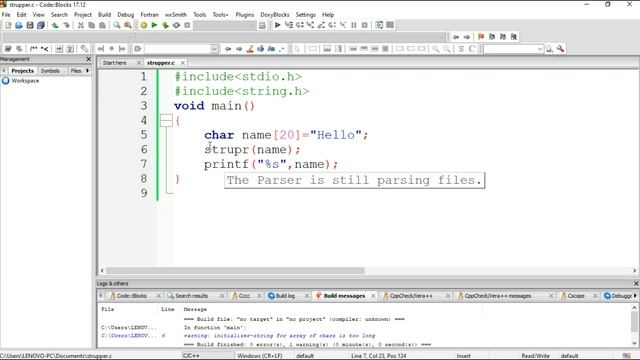Switch to the Symbols tab
Viewport: 640px width, 360px height.
50,71
